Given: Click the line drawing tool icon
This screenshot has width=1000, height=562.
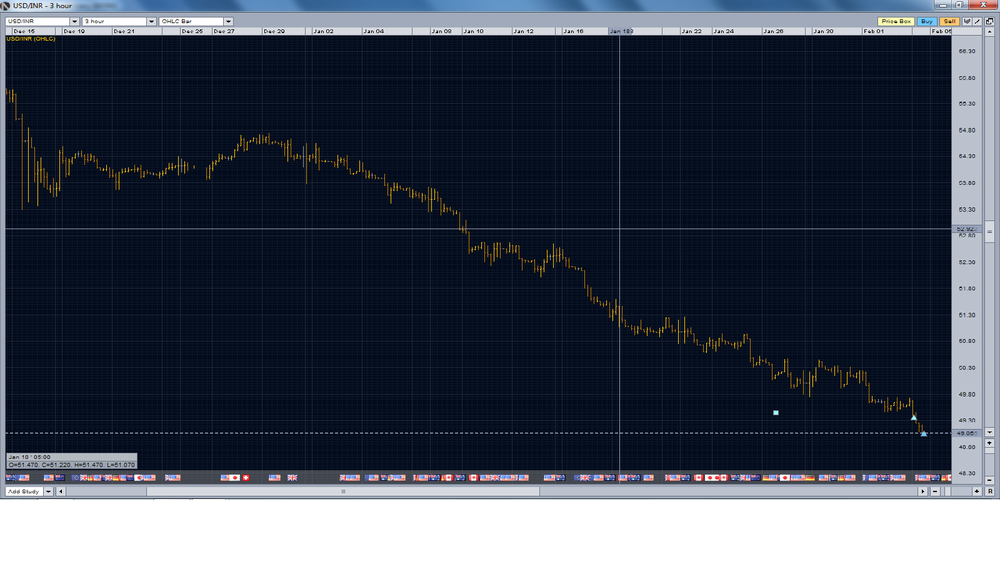Looking at the screenshot, I should (x=977, y=21).
